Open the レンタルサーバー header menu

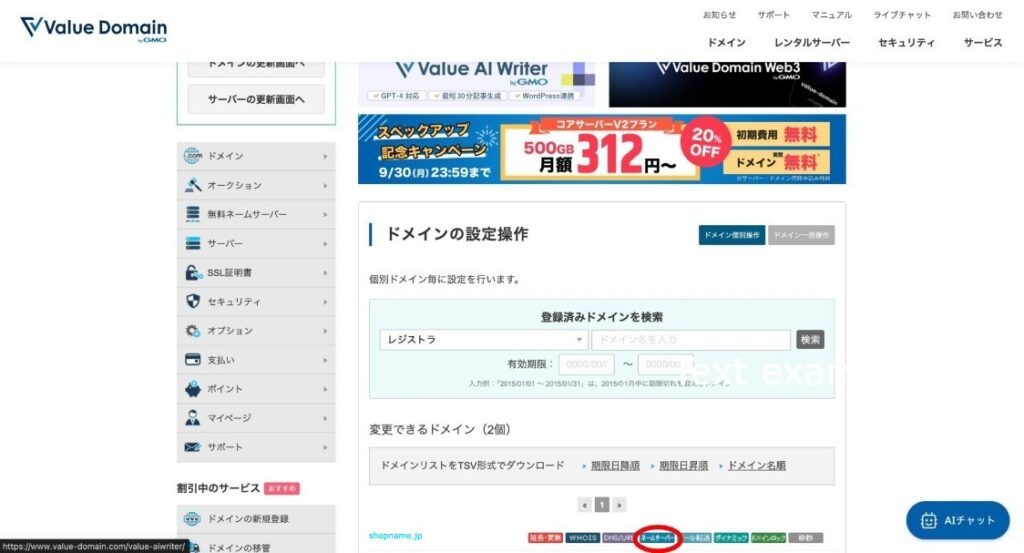click(812, 42)
